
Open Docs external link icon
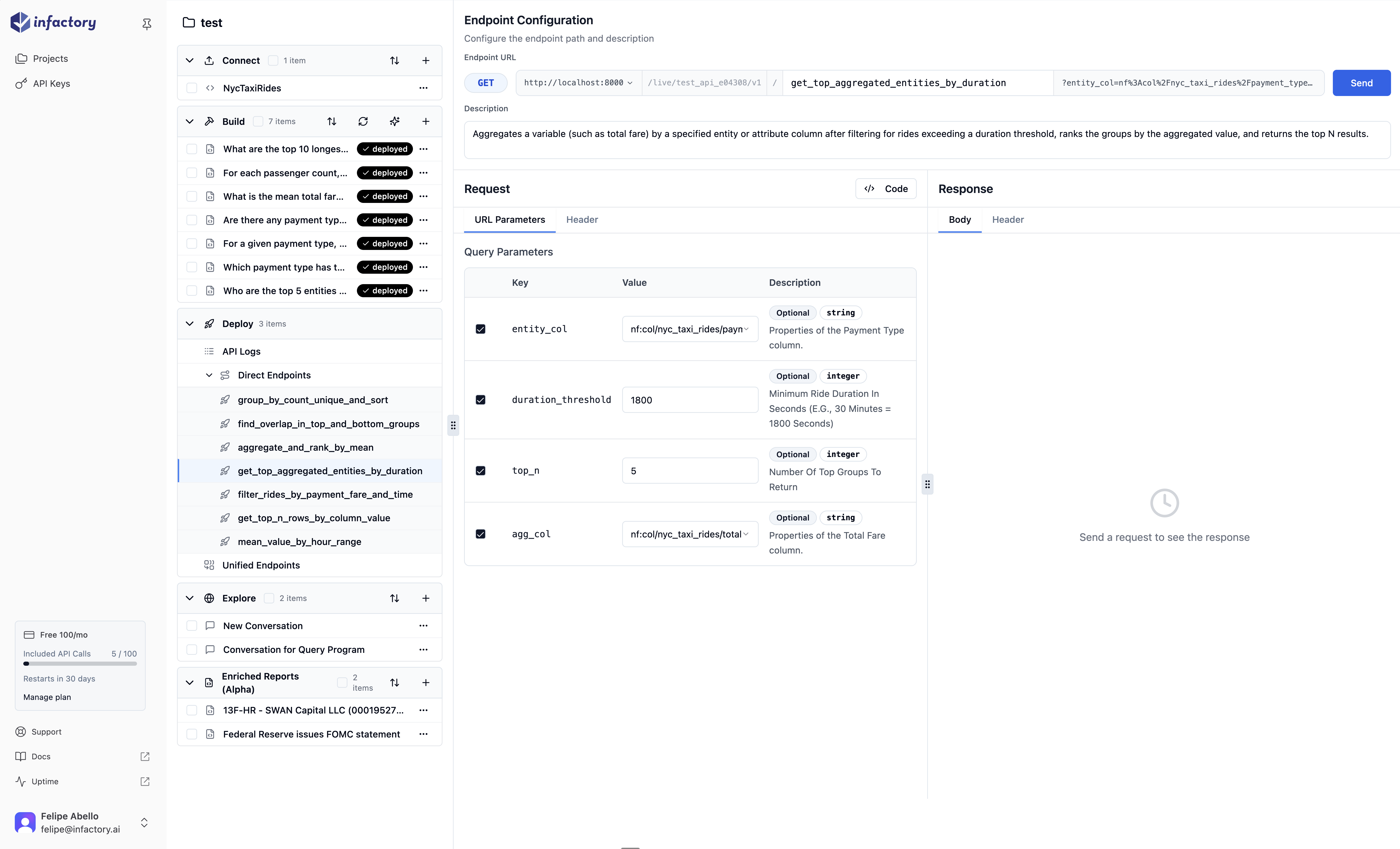145,756
